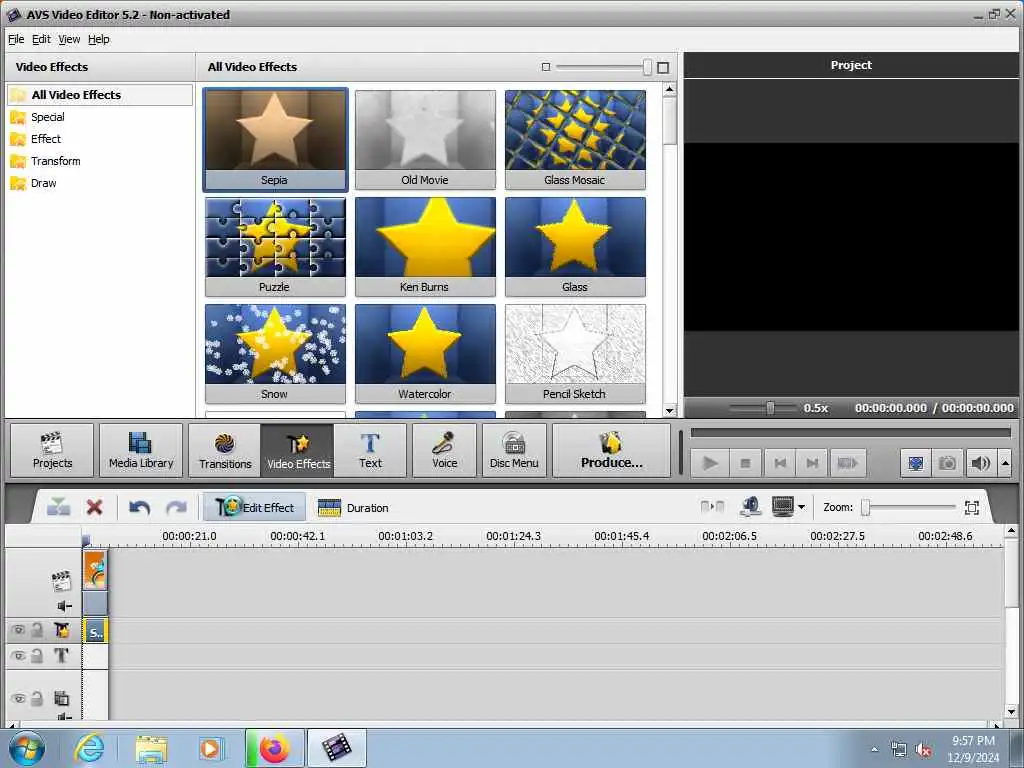Click the Edit Effect button
This screenshot has height=768, width=1024.
(x=254, y=507)
